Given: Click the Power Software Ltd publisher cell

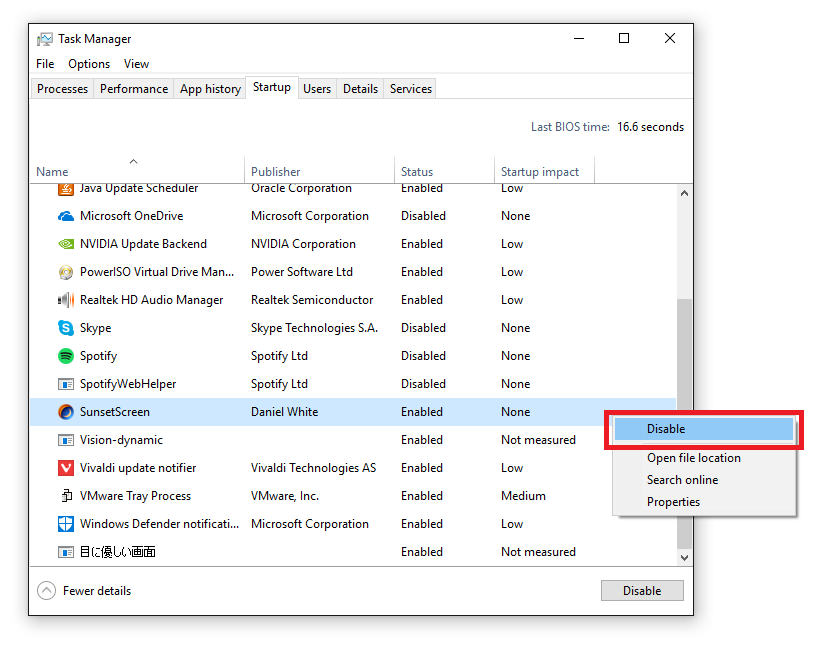Looking at the screenshot, I should point(302,272).
